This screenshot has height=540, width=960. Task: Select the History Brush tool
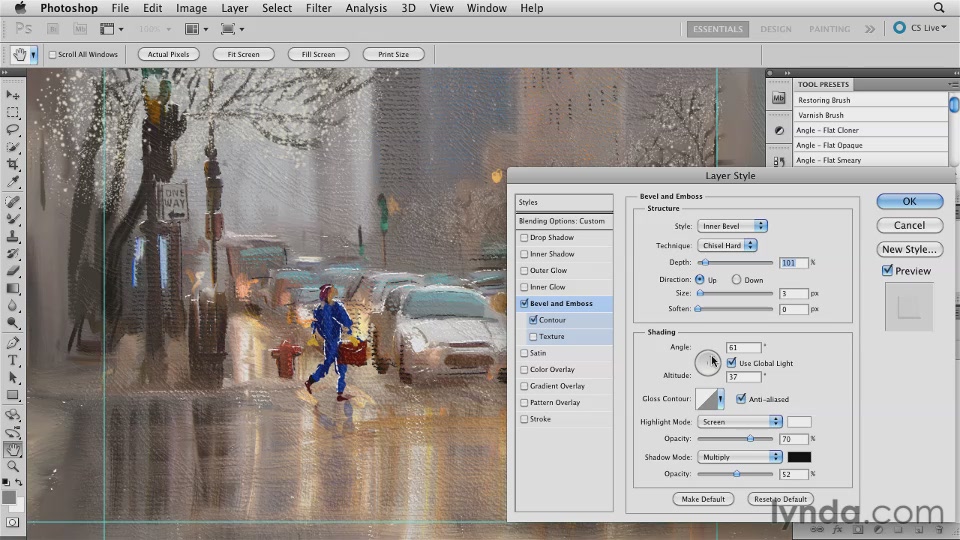coord(12,253)
